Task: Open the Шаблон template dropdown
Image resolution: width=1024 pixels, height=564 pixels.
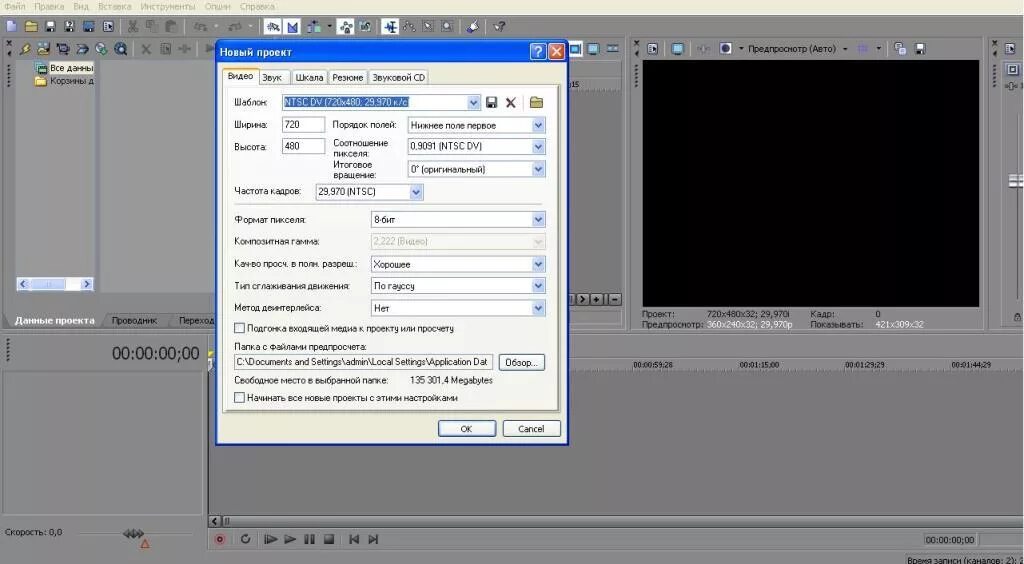Action: (474, 102)
